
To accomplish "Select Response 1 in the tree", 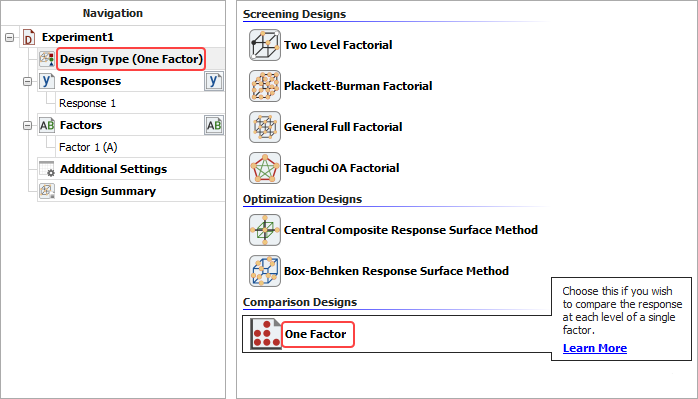I will [87, 103].
